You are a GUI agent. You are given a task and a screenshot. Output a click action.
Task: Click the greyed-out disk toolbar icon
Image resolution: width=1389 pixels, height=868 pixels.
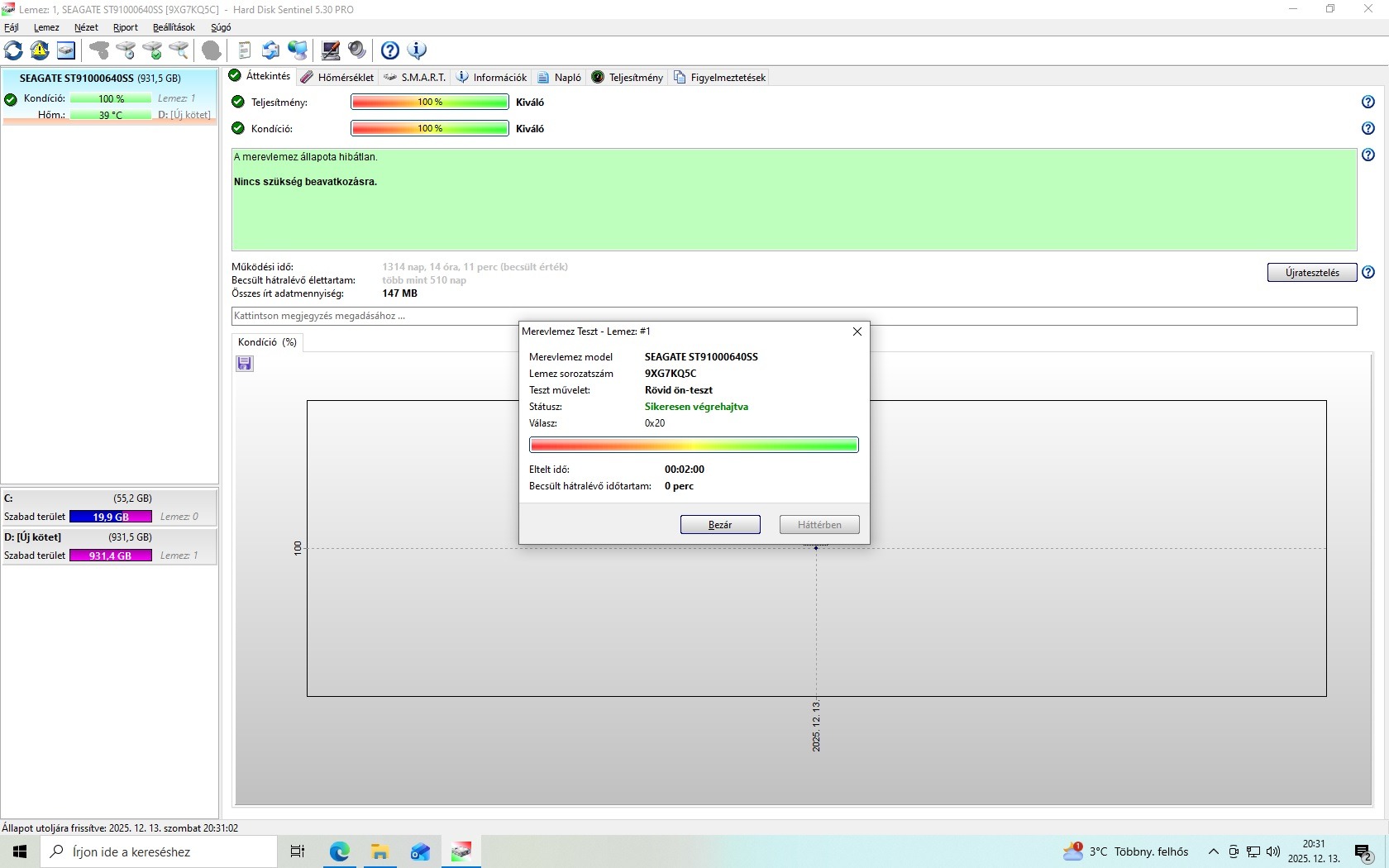99,50
